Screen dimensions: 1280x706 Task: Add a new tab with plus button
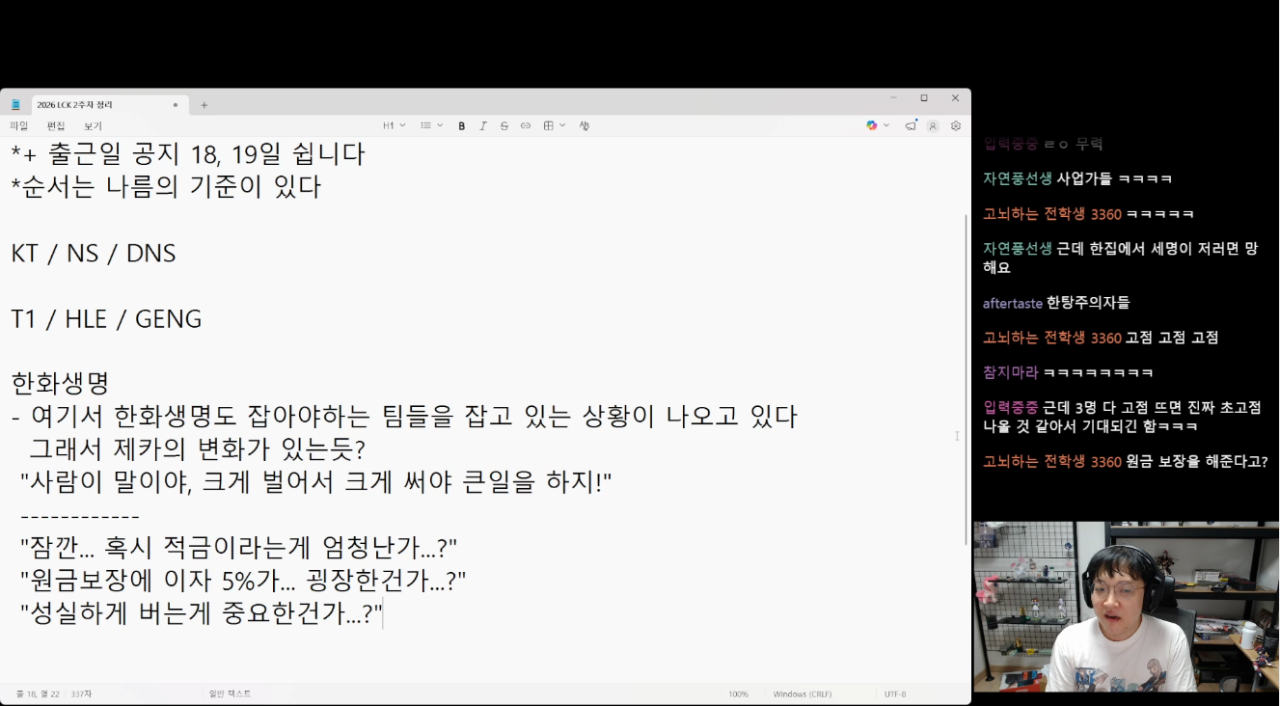coord(204,105)
